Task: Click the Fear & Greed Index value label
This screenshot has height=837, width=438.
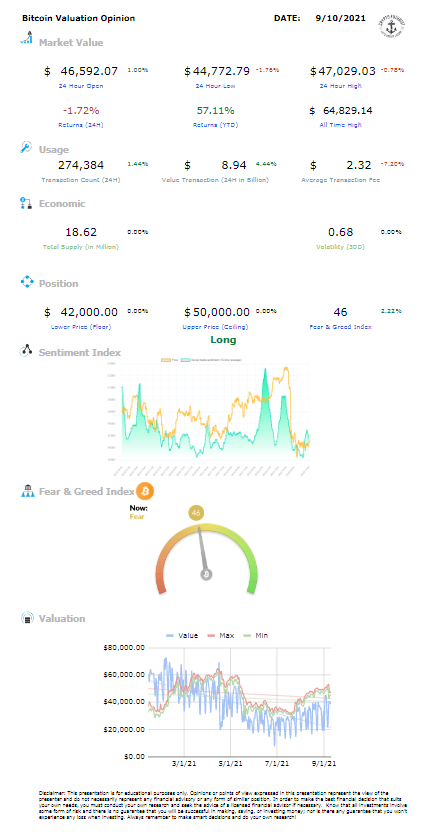Action: pos(340,327)
